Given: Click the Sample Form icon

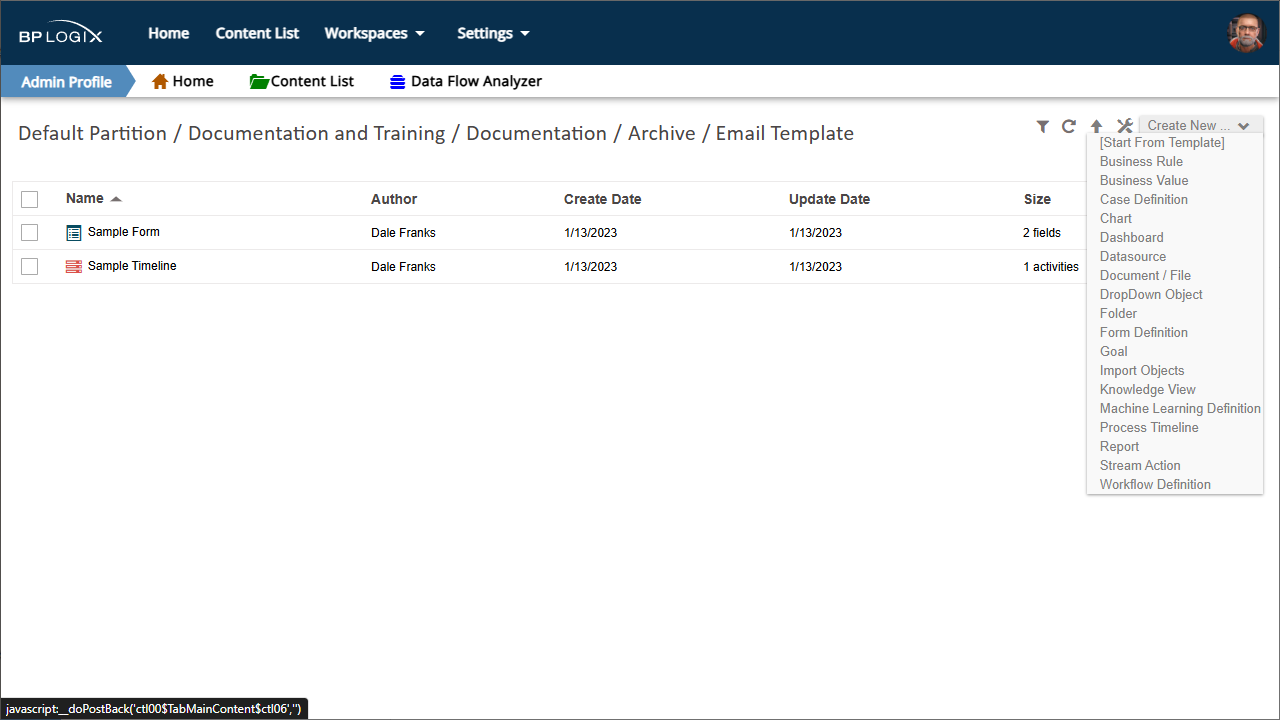Looking at the screenshot, I should point(74,233).
